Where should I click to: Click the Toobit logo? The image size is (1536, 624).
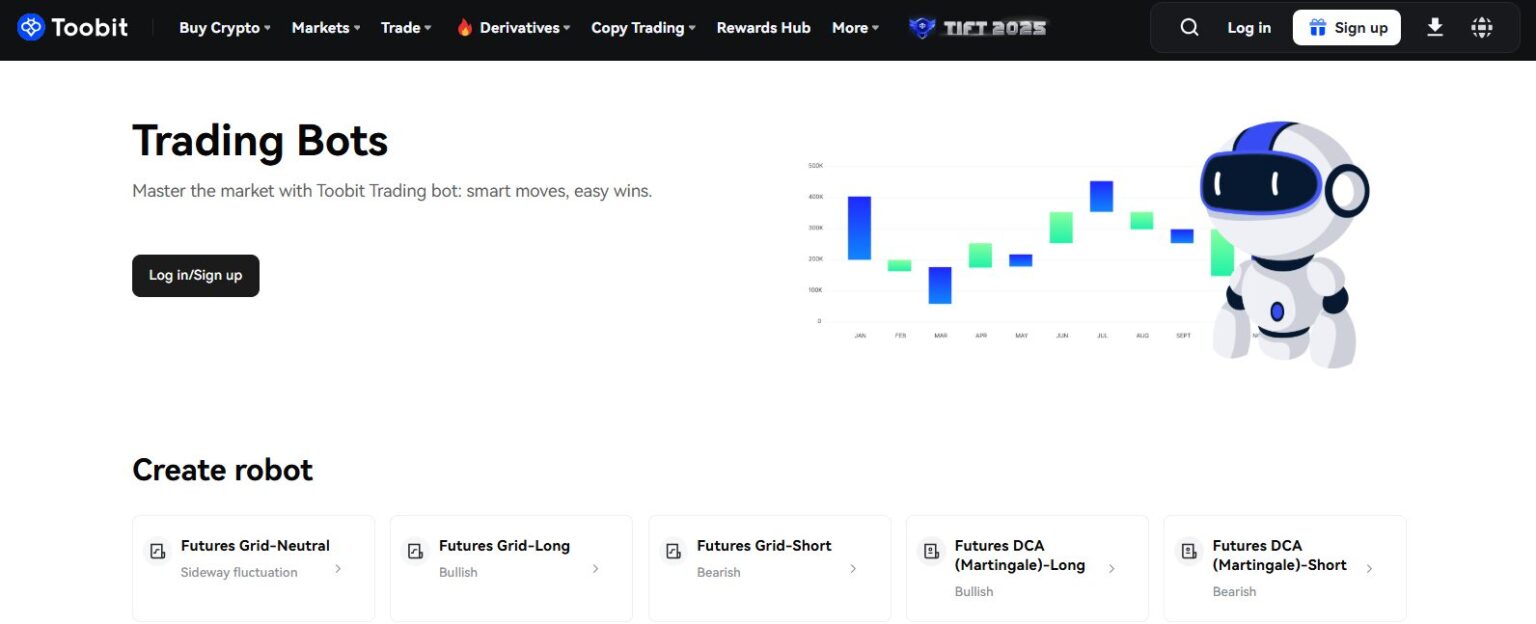point(72,27)
